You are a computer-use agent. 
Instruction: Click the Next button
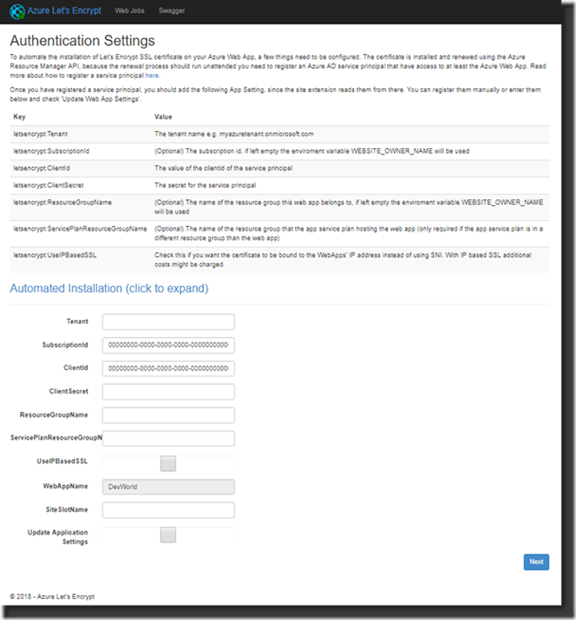pyautogui.click(x=536, y=562)
